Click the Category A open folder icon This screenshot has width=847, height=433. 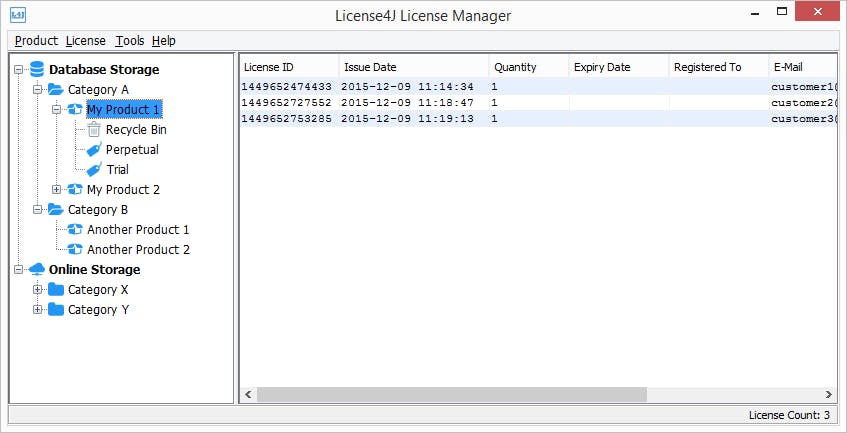[56, 90]
